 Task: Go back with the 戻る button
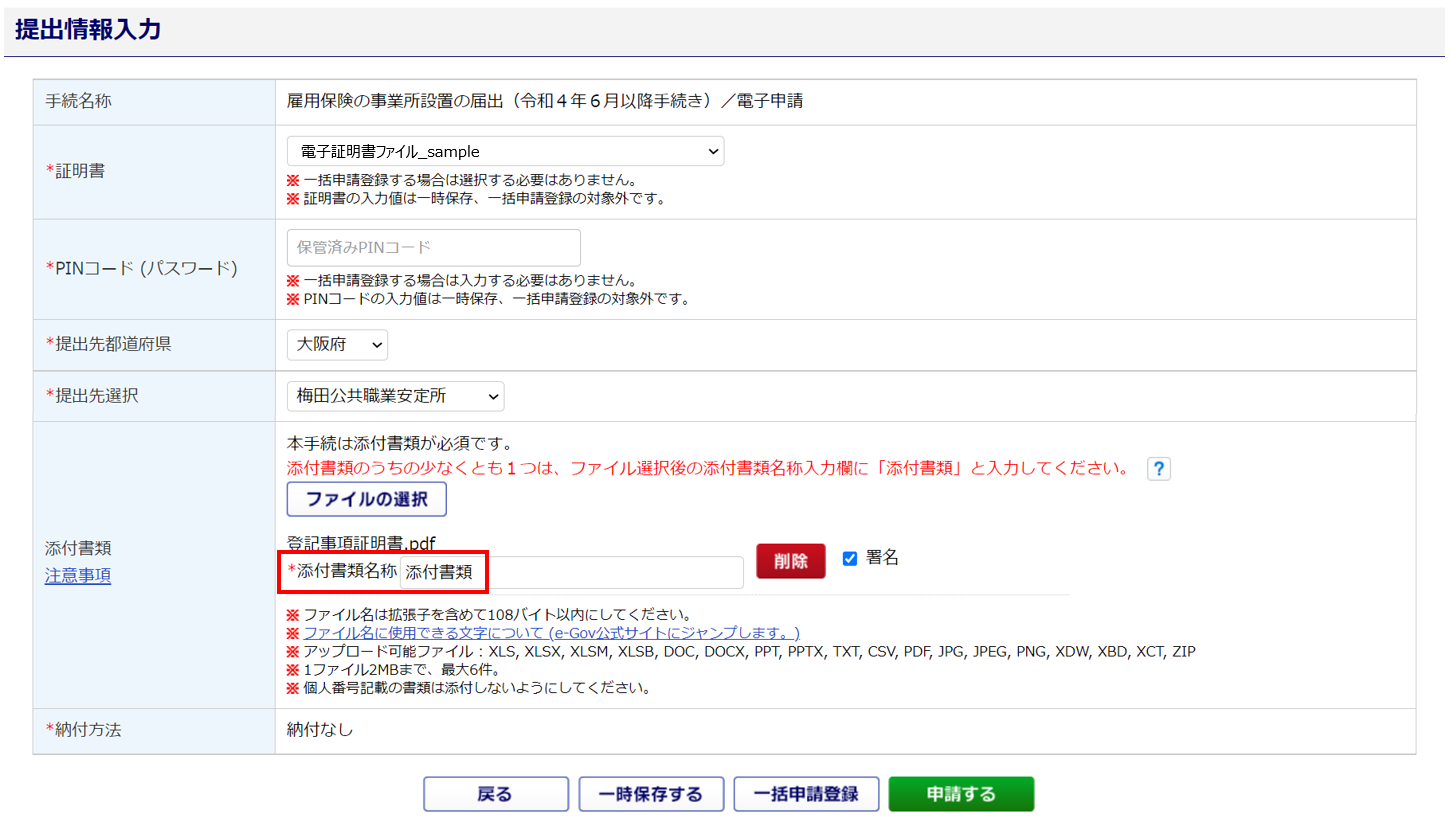[495, 794]
